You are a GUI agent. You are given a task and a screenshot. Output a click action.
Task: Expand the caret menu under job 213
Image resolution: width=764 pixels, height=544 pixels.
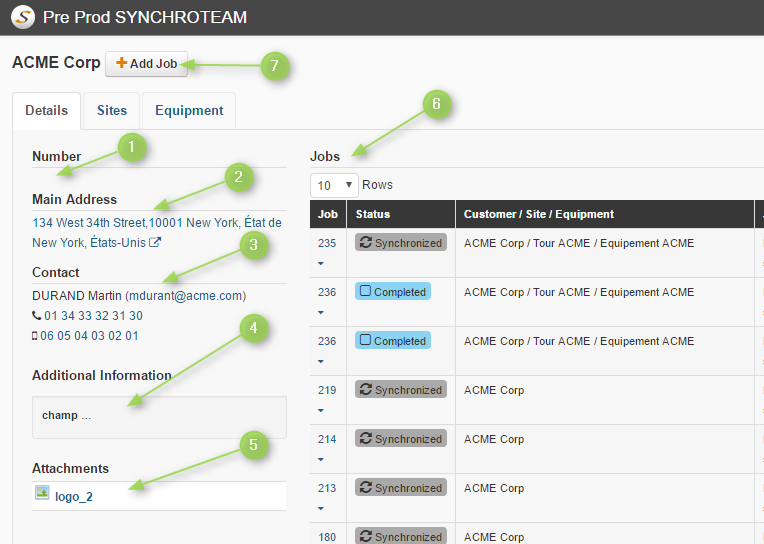tap(321, 508)
